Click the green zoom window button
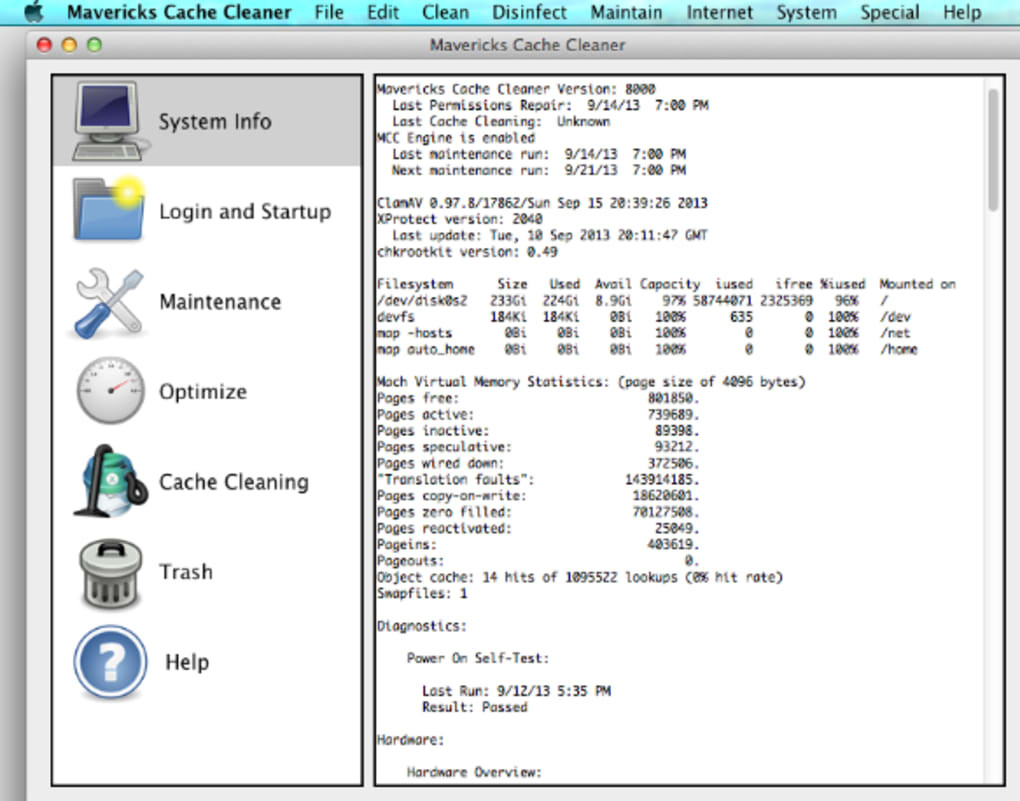 94,45
